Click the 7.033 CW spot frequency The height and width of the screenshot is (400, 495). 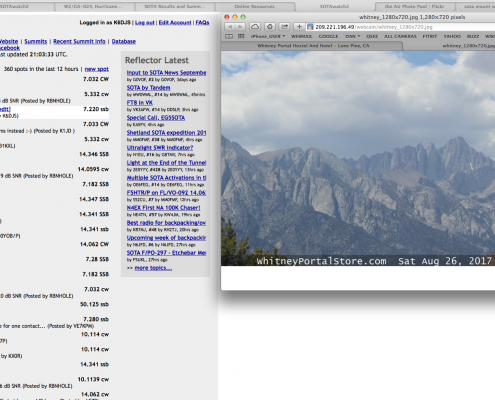(x=96, y=124)
